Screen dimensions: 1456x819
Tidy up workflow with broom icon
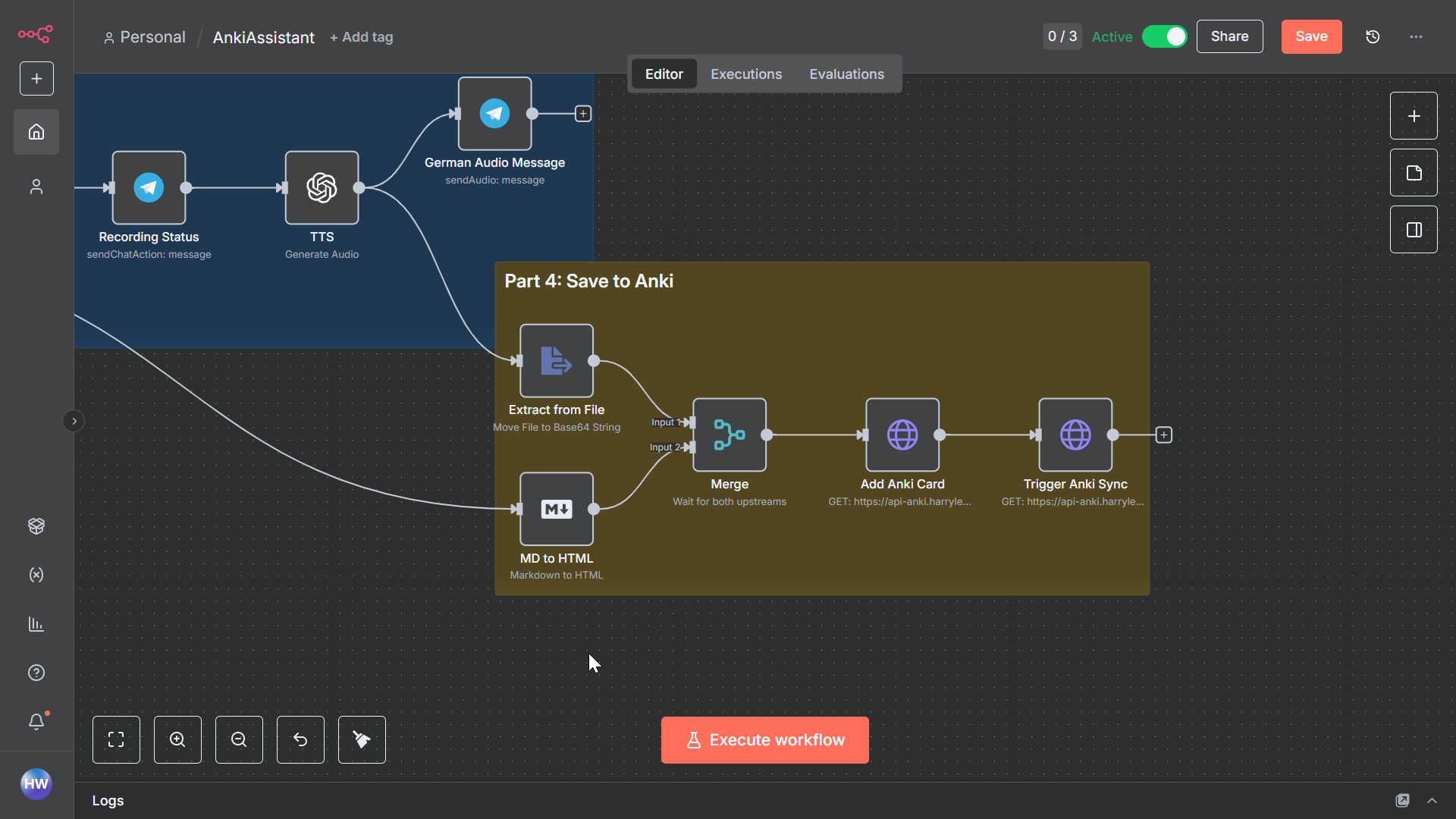362,739
